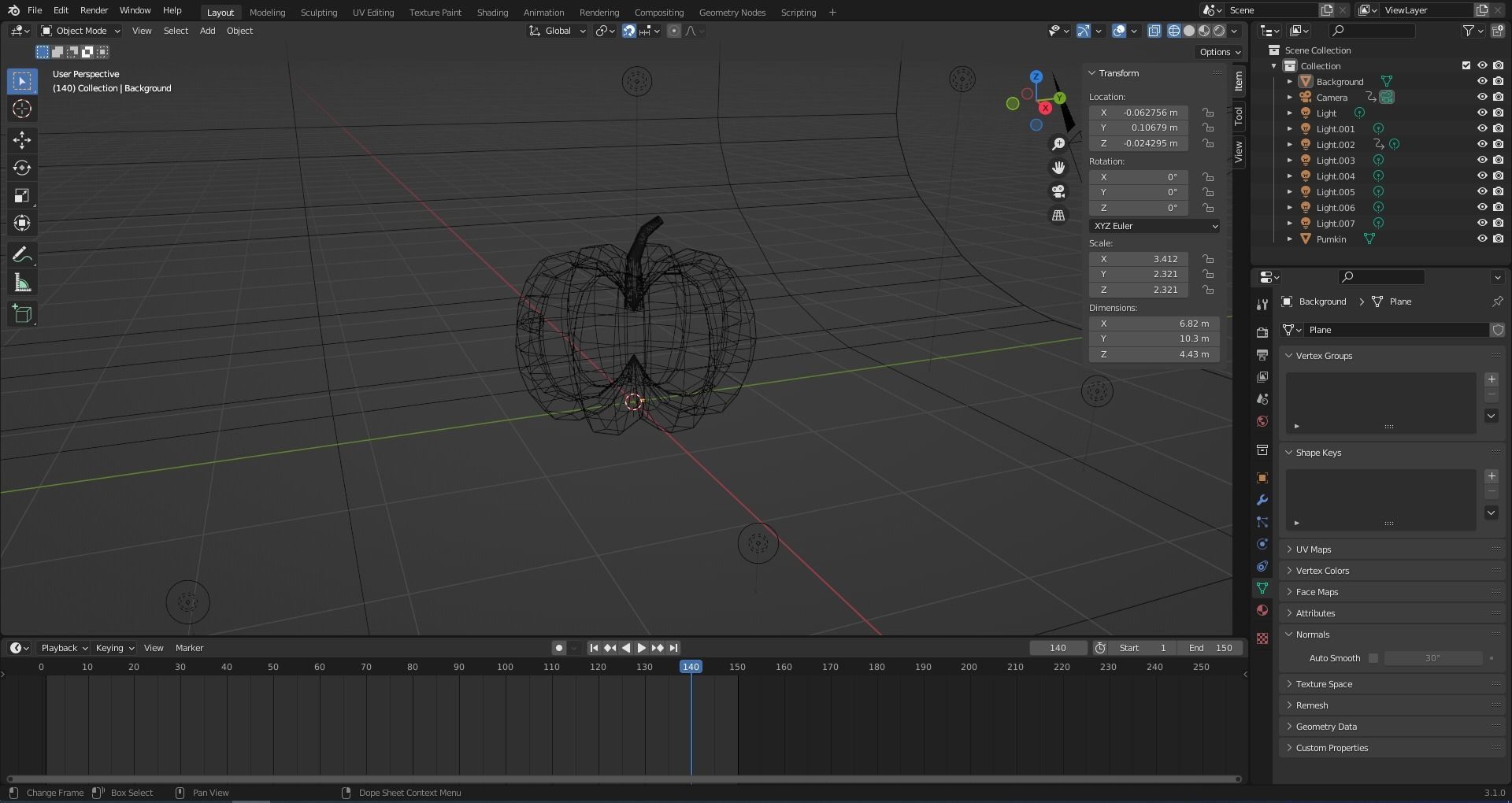Viewport: 1512px width, 803px height.
Task: Select the Cursor tool in toolbar
Action: 22,109
